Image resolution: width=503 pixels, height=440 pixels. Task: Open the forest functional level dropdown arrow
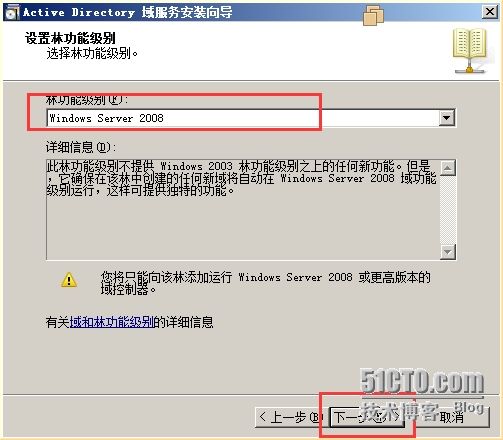(x=447, y=118)
